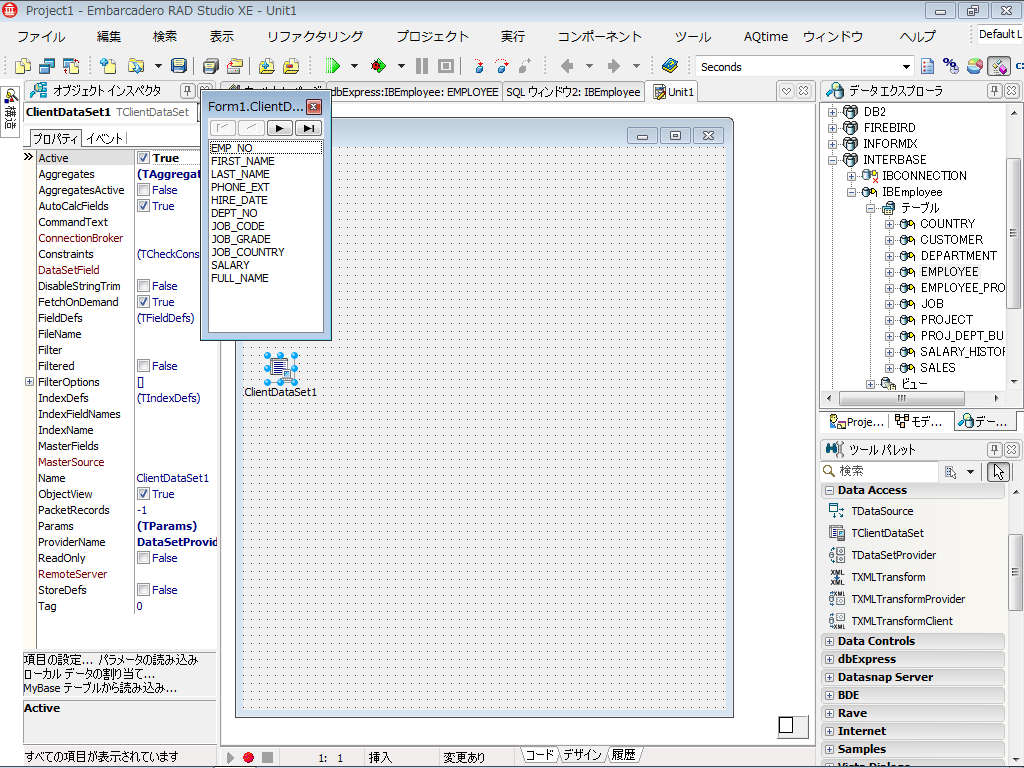Click the Trace Into debug icon
The height and width of the screenshot is (768, 1024).
(479, 66)
